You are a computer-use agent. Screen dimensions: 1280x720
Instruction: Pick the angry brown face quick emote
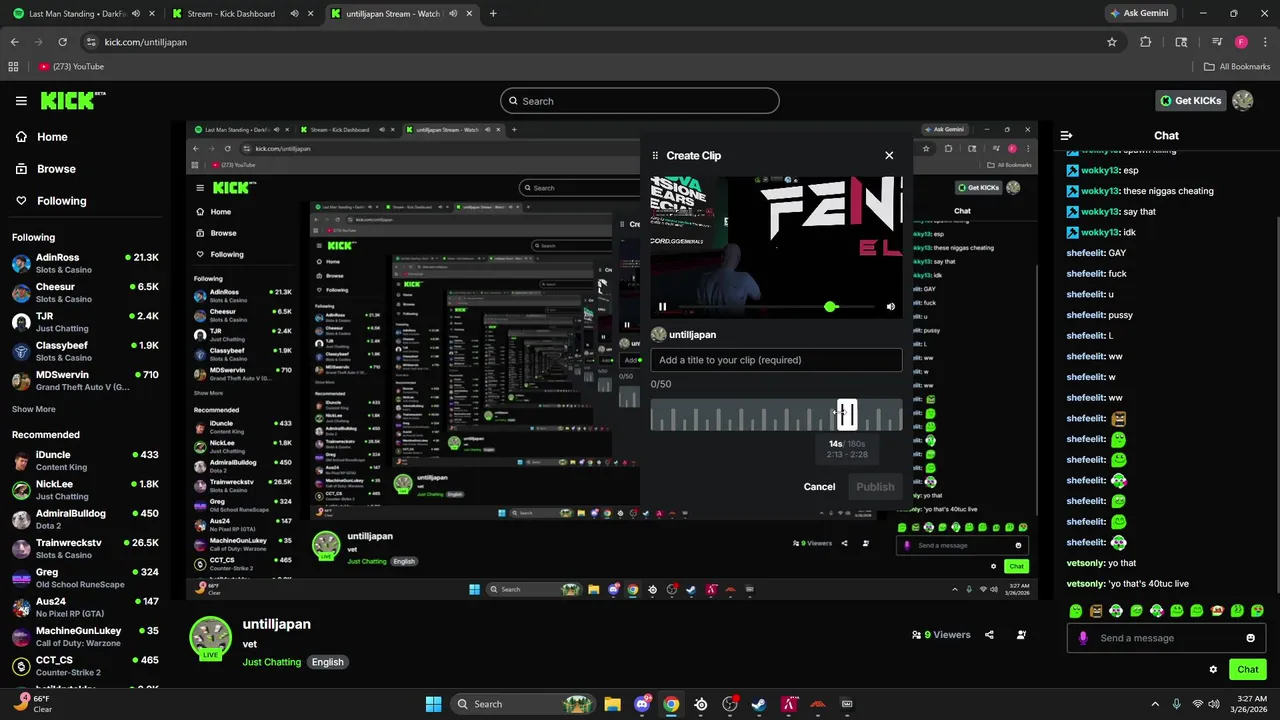click(1096, 611)
